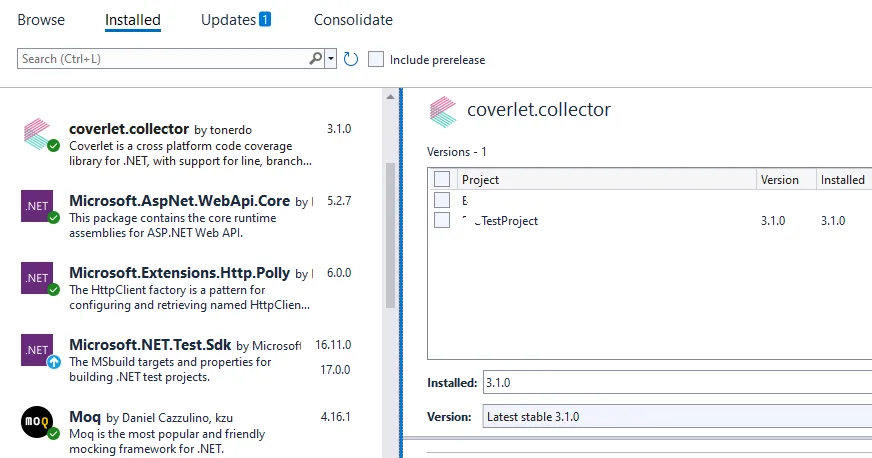The image size is (872, 458).
Task: Click version 17.0.0 of Microsoft.NET.Test.Sdk
Action: pyautogui.click(x=335, y=370)
